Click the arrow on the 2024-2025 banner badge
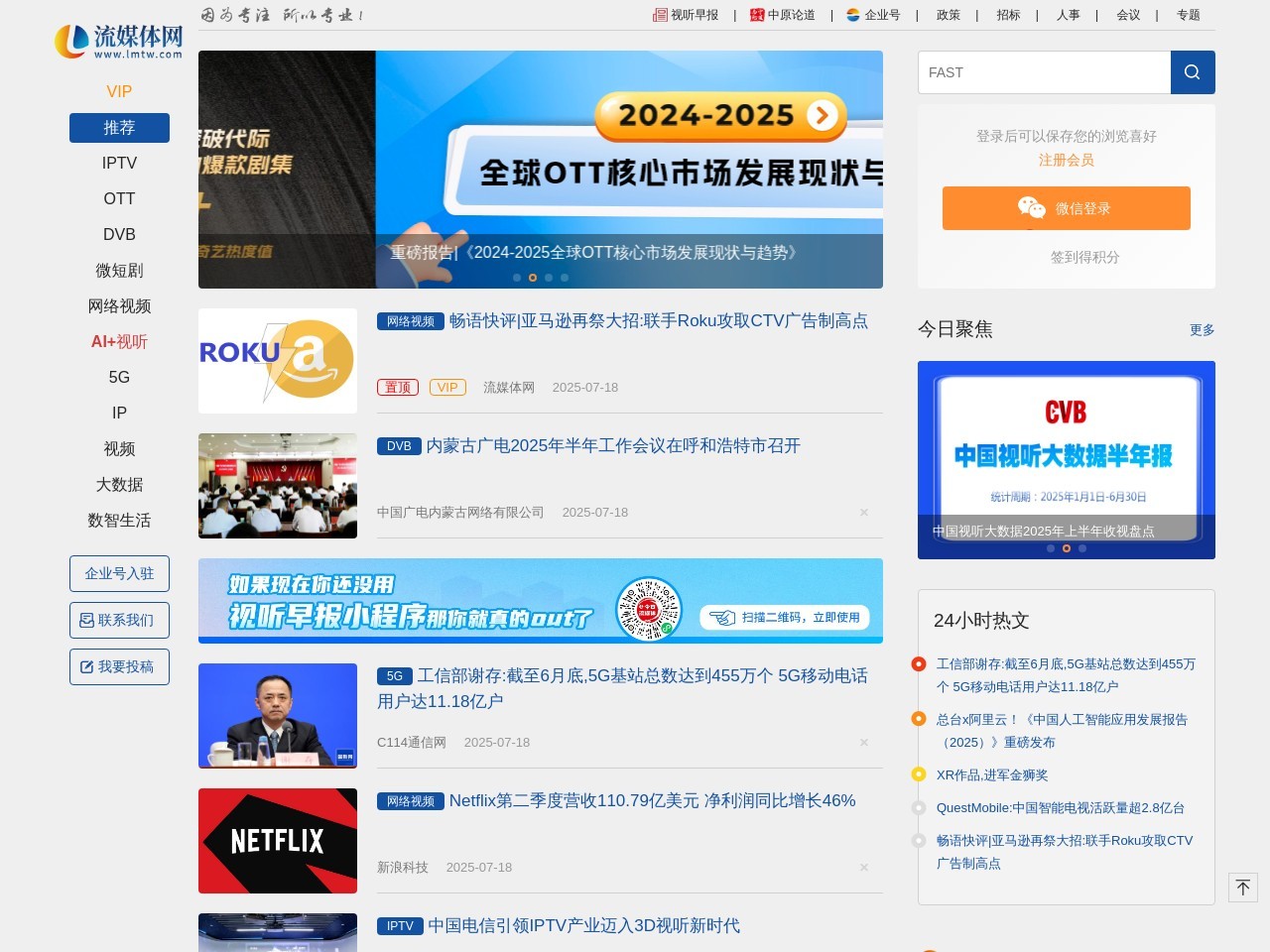Image resolution: width=1270 pixels, height=952 pixels. pyautogui.click(x=822, y=116)
